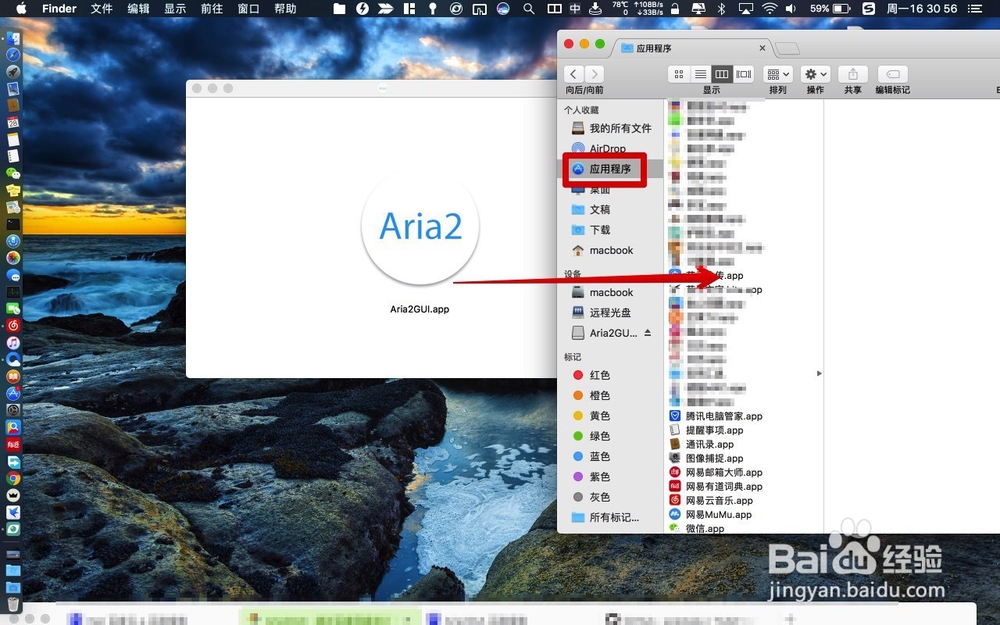Open Notification Center from the menu bar
Image resolution: width=1000 pixels, height=625 pixels.
(974, 8)
